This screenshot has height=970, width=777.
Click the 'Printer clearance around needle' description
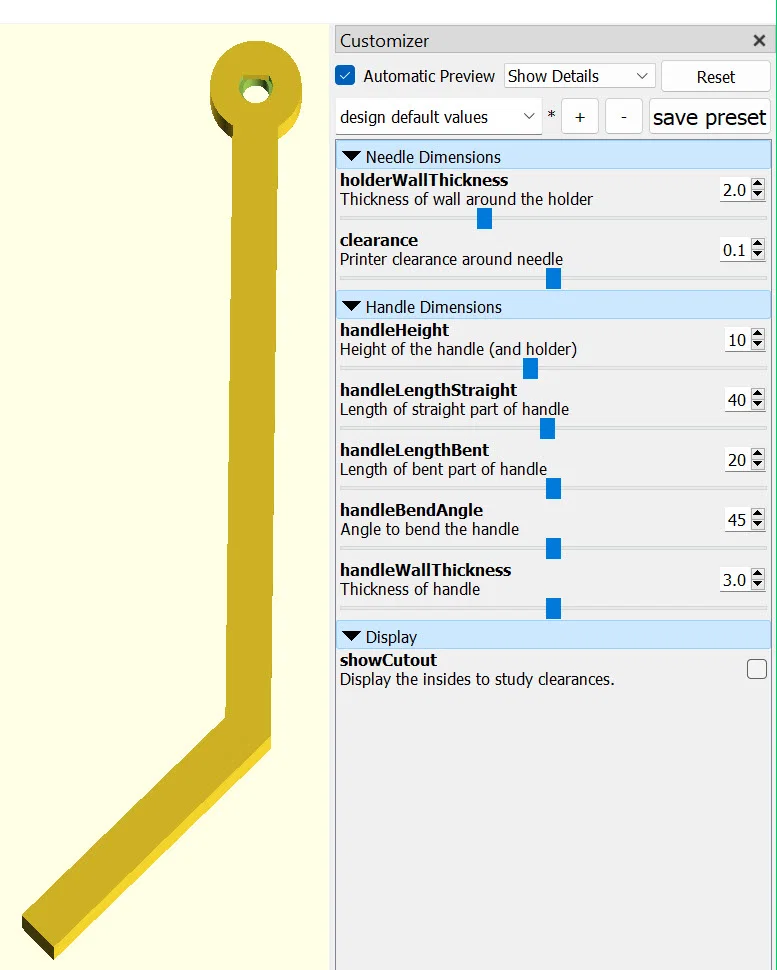(x=451, y=259)
